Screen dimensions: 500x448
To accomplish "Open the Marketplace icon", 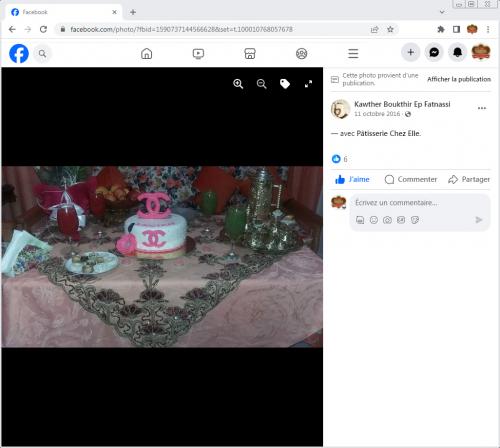I will click(250, 53).
